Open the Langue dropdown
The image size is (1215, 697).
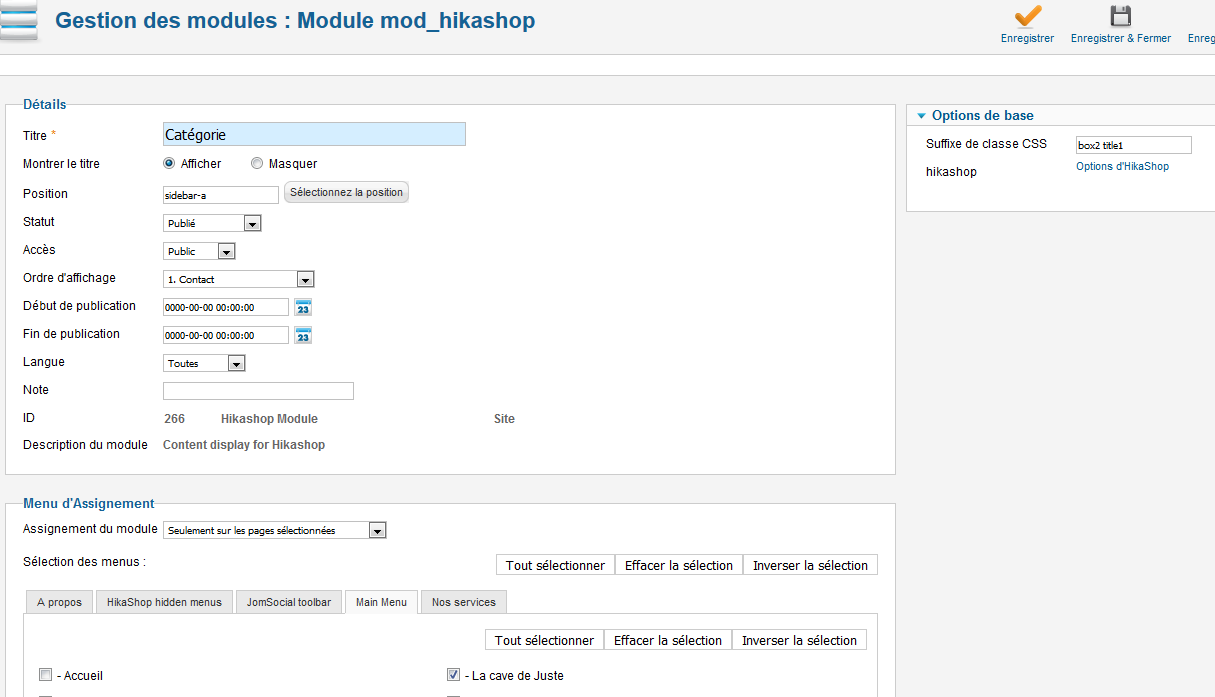(x=204, y=363)
